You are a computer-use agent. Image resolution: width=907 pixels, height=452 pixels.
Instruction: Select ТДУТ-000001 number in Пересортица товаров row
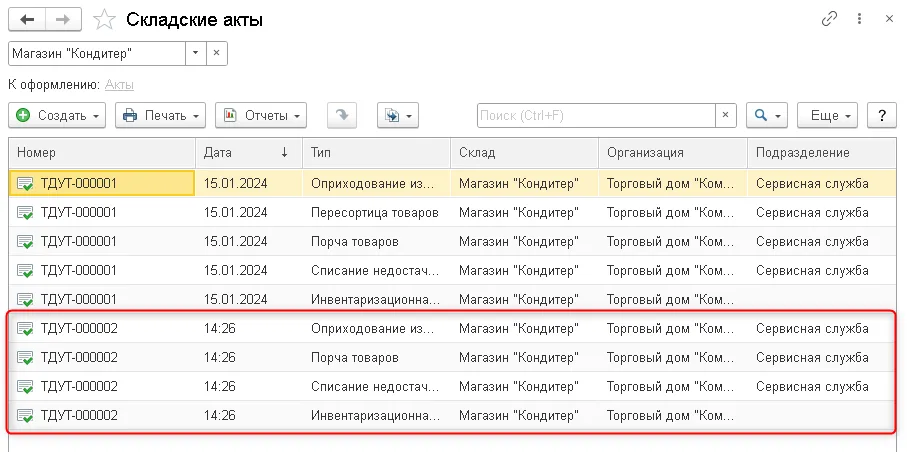(x=79, y=212)
